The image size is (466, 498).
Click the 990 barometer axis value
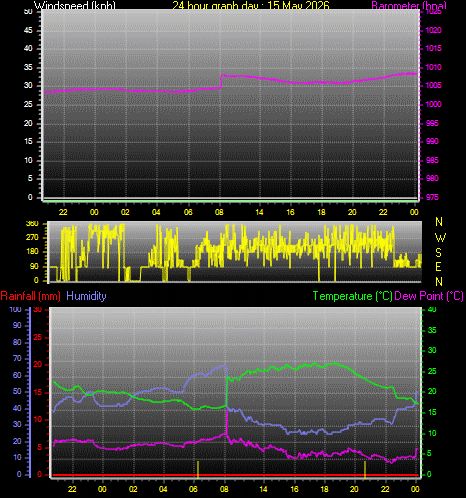pyautogui.click(x=432, y=141)
